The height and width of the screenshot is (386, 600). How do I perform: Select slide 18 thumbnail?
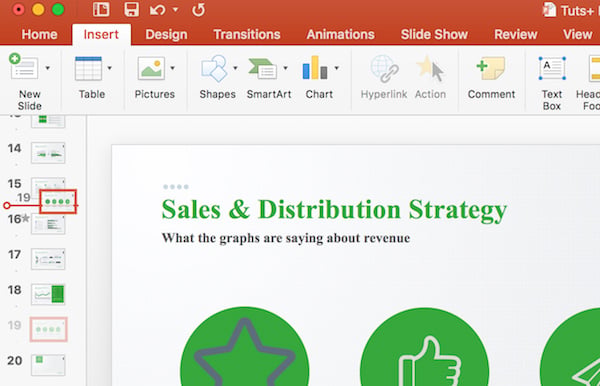click(x=48, y=294)
